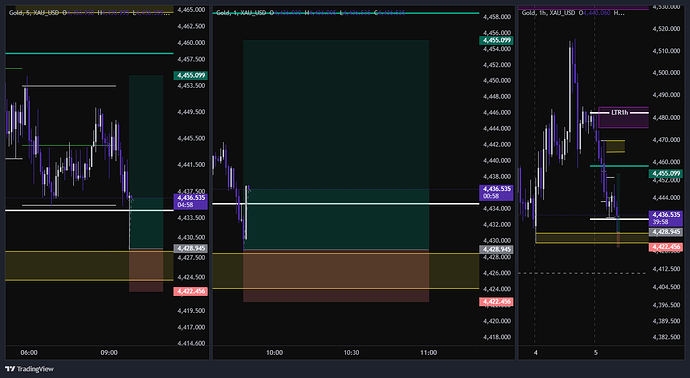690x378 pixels.
Task: Click the day 4 date label on 1h chart
Action: point(536,352)
